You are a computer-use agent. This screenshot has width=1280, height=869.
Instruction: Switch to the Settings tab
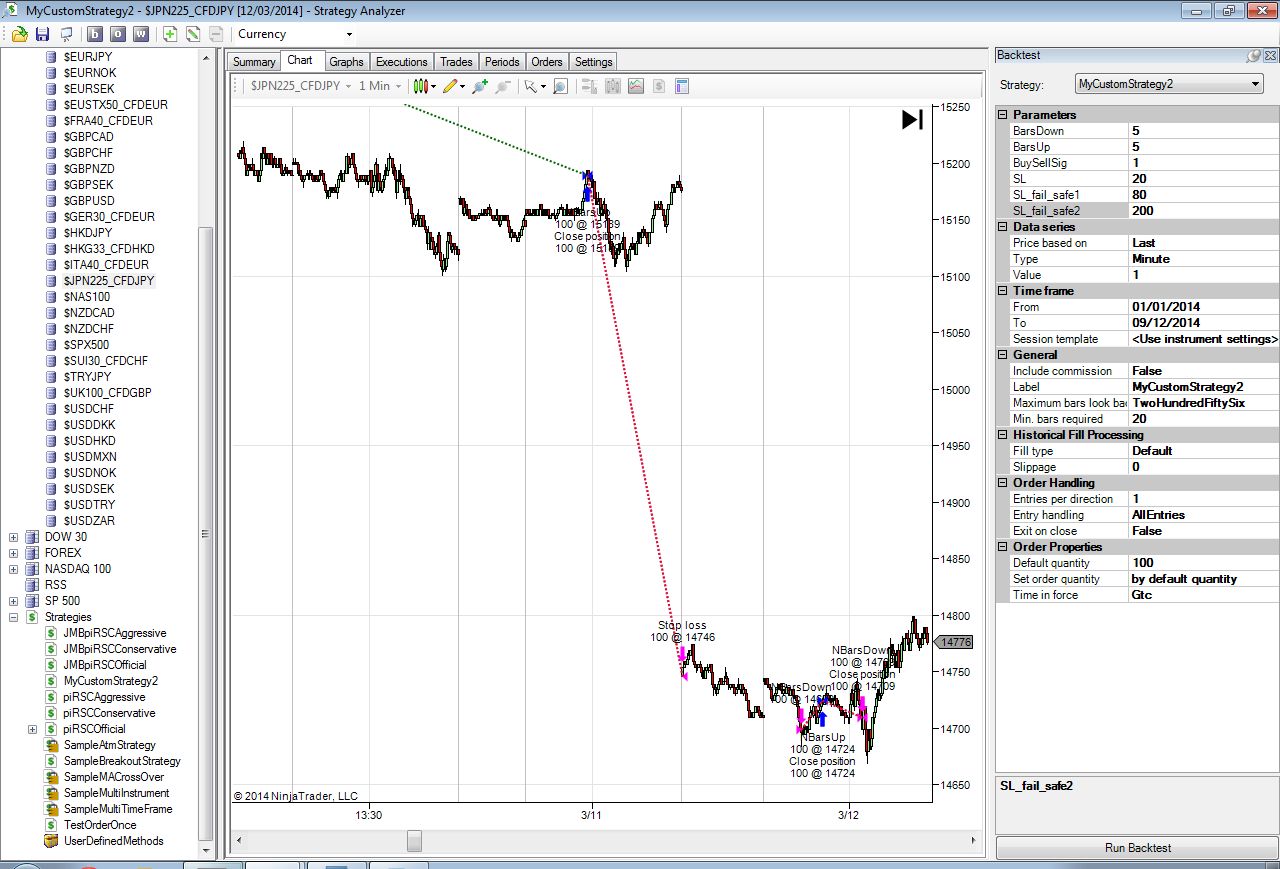(593, 62)
